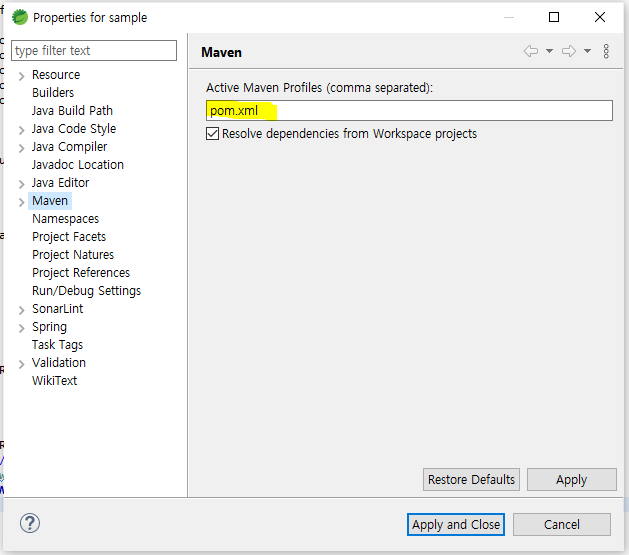629x555 pixels.
Task: Open Project Natures page
Action: pyautogui.click(x=73, y=255)
